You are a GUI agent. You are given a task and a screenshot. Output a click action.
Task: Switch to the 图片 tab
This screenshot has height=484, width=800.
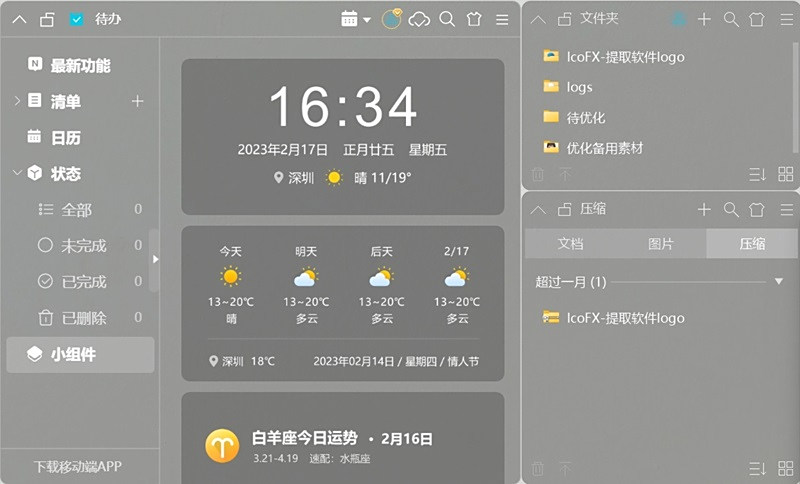click(x=660, y=244)
